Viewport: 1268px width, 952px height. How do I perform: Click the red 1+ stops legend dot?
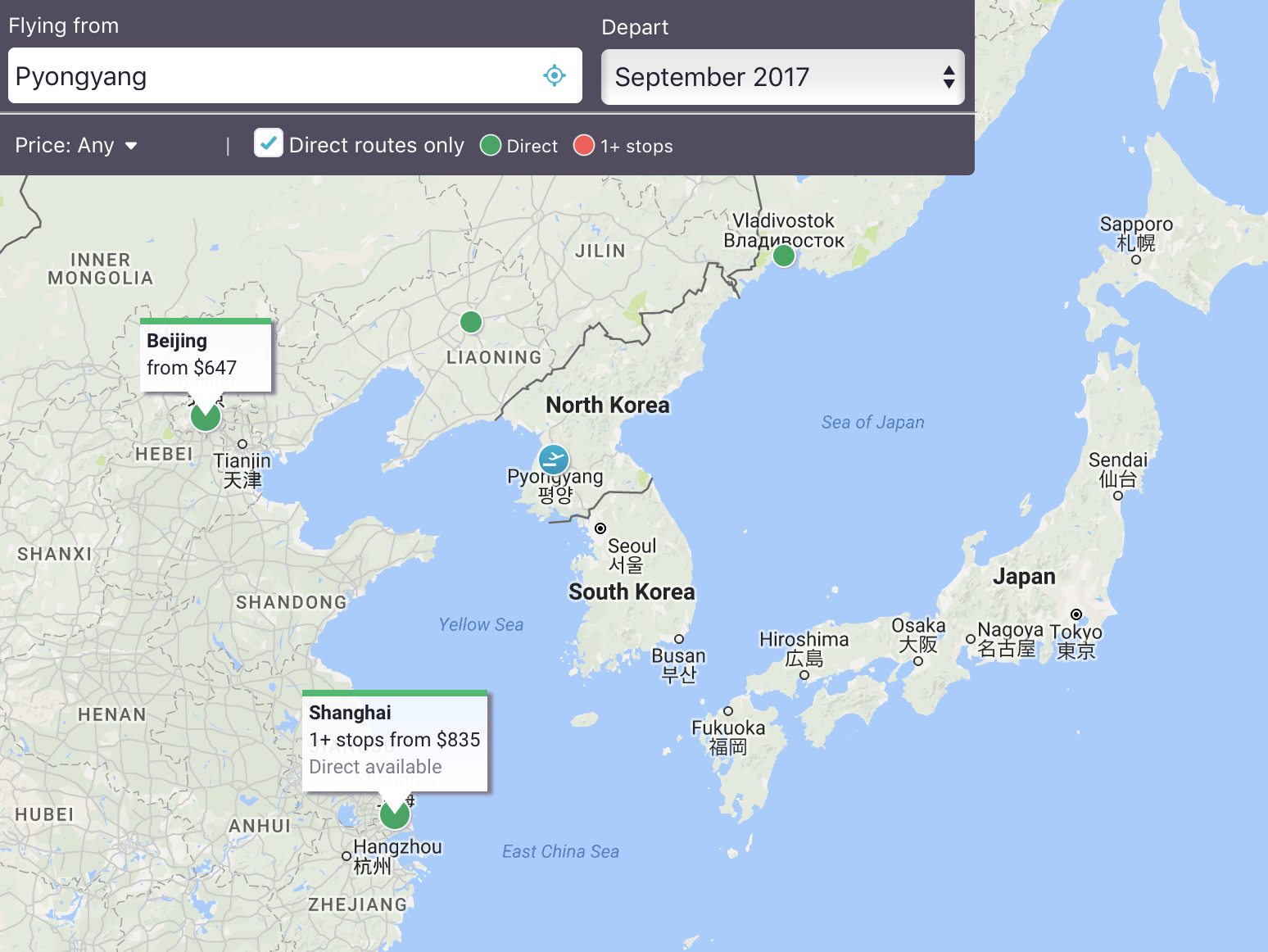point(584,146)
